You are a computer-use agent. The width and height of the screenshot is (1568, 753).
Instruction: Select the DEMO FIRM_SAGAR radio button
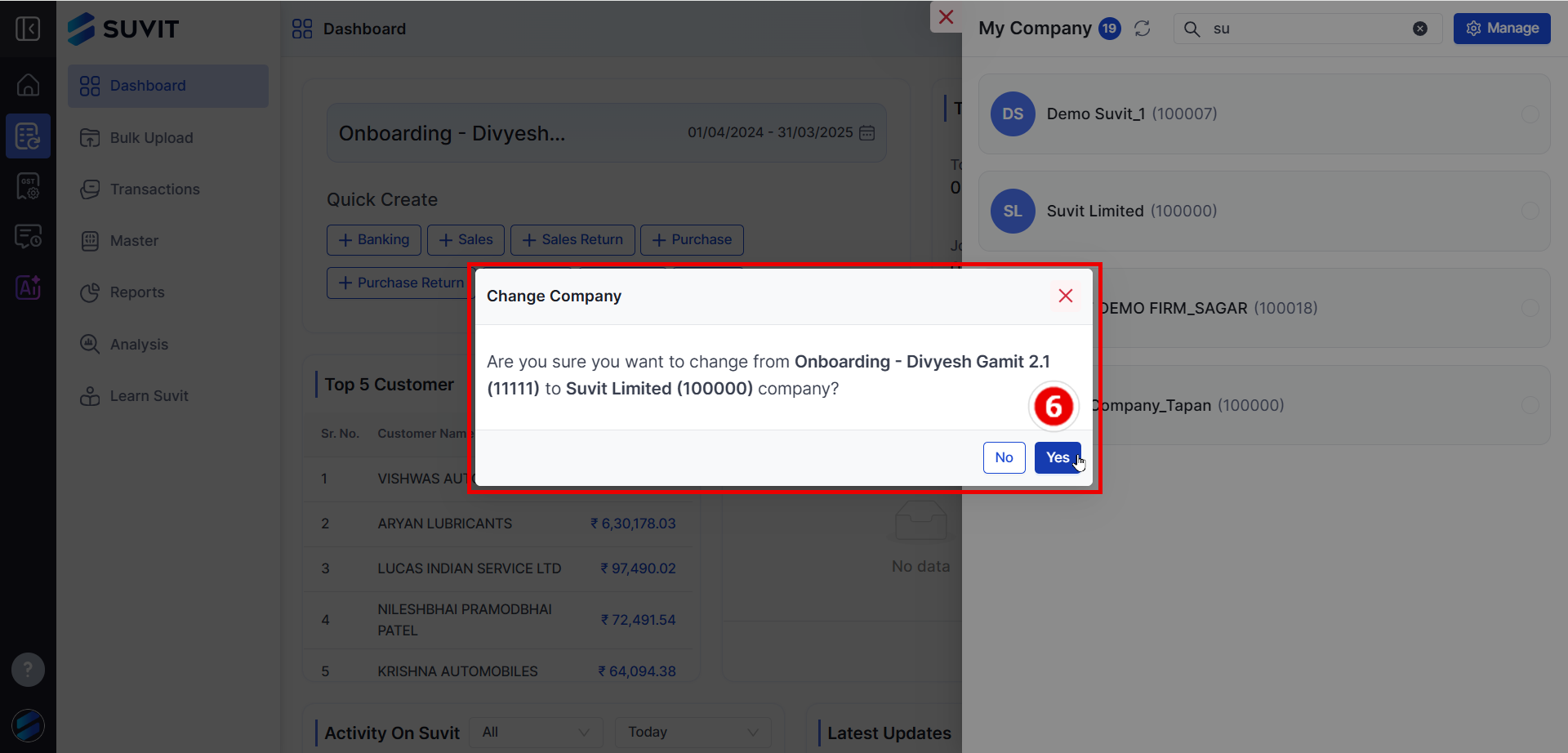point(1530,309)
